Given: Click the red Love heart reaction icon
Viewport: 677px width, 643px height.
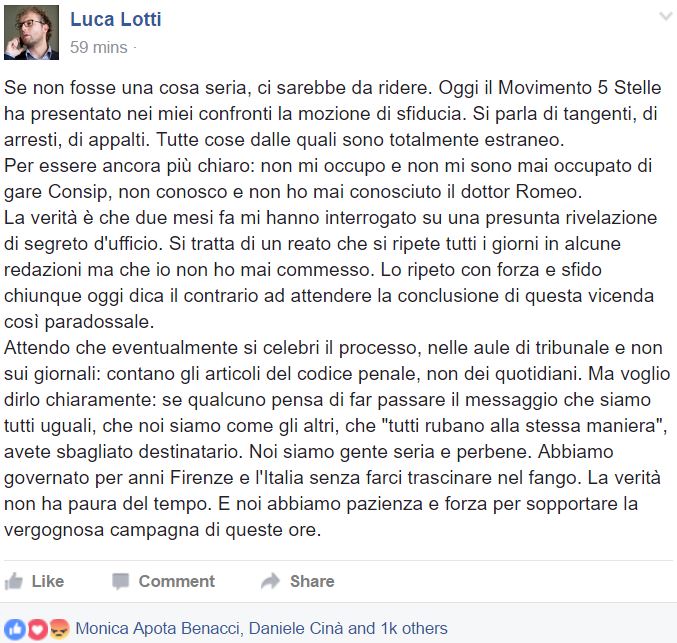Looking at the screenshot, I should click(38, 629).
